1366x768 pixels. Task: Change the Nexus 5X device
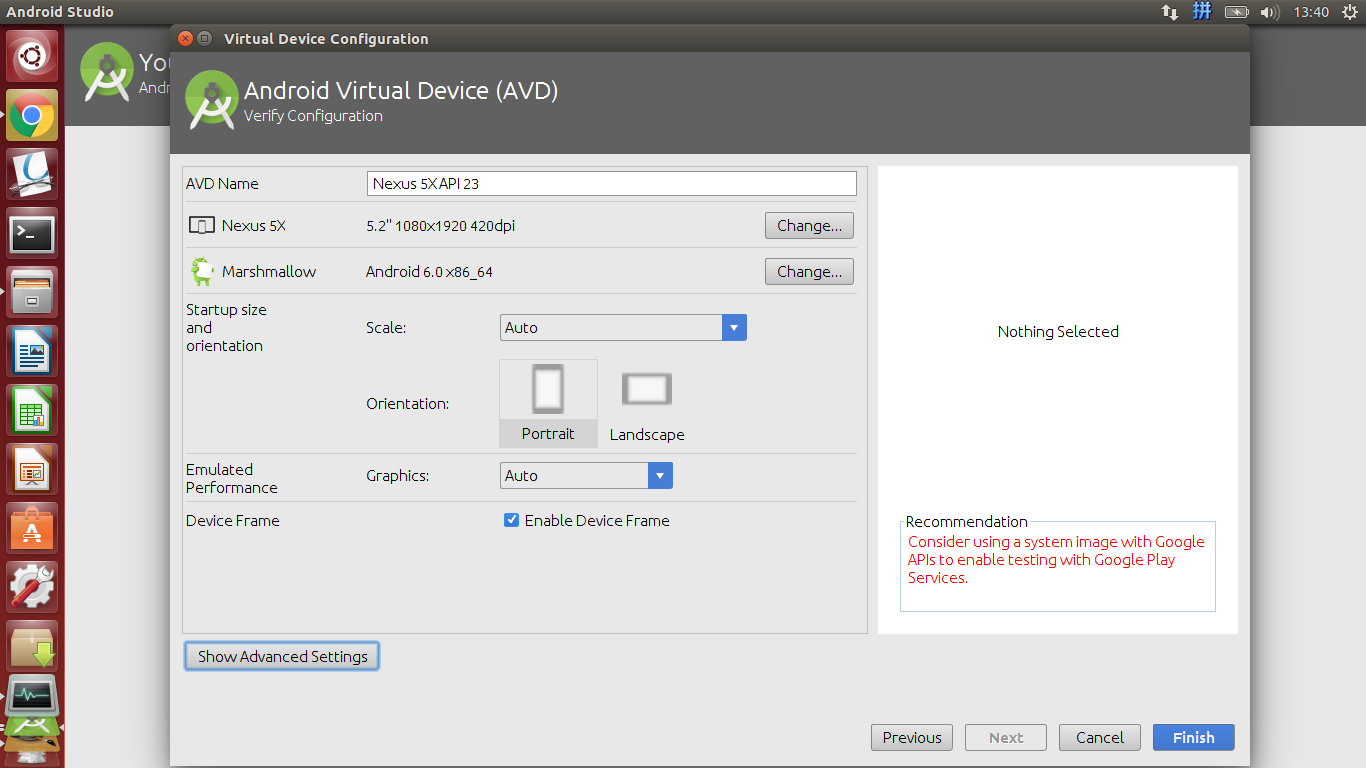(809, 226)
